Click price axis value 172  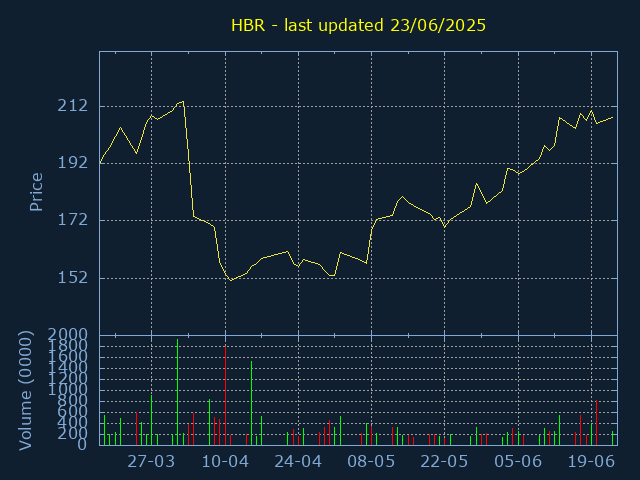point(73,220)
